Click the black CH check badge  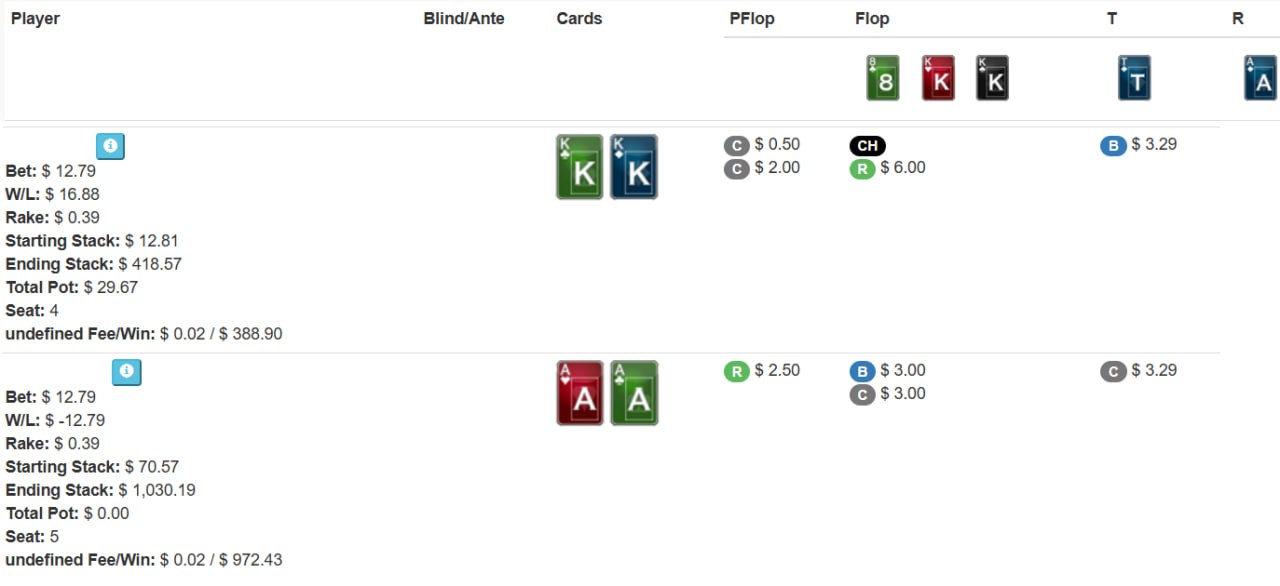click(868, 146)
